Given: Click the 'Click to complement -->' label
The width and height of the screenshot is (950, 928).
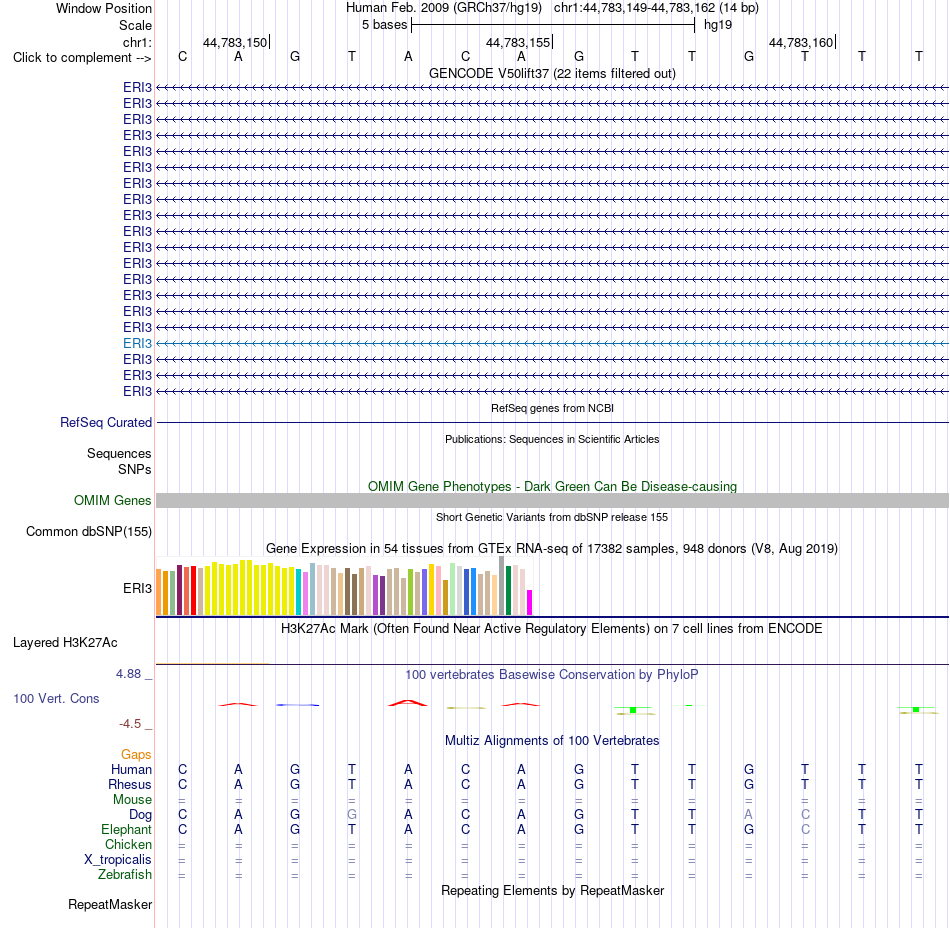Looking at the screenshot, I should click(82, 58).
